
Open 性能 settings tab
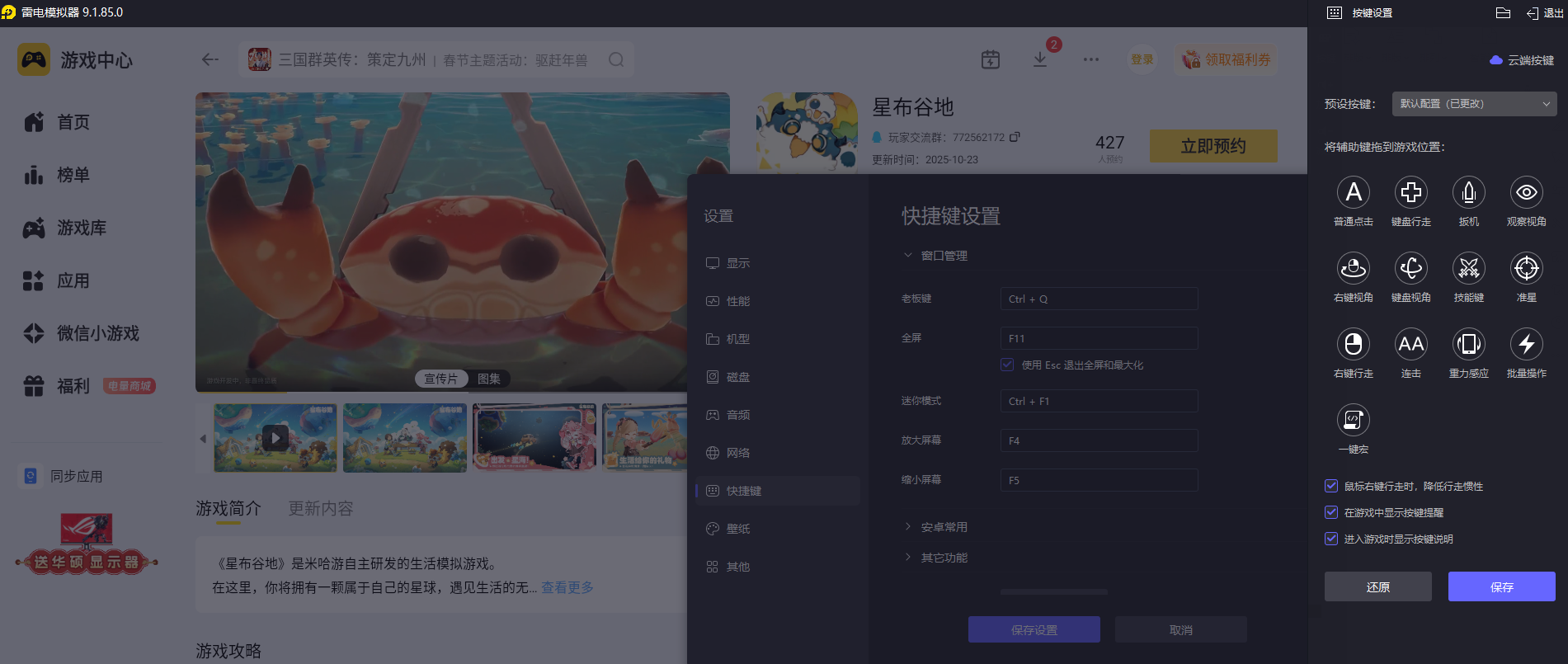tap(778, 301)
